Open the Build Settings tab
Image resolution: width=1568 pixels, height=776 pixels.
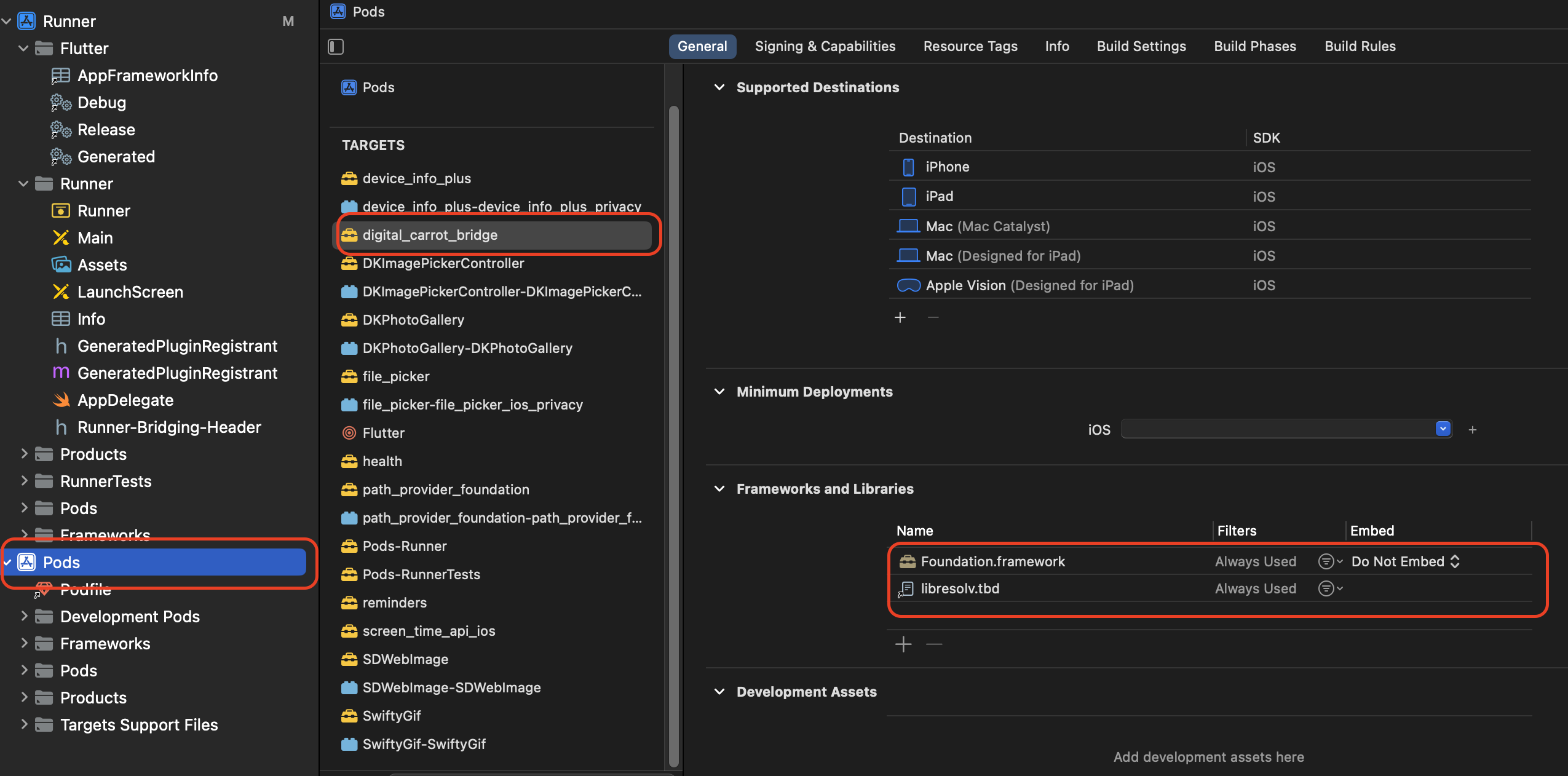point(1141,47)
